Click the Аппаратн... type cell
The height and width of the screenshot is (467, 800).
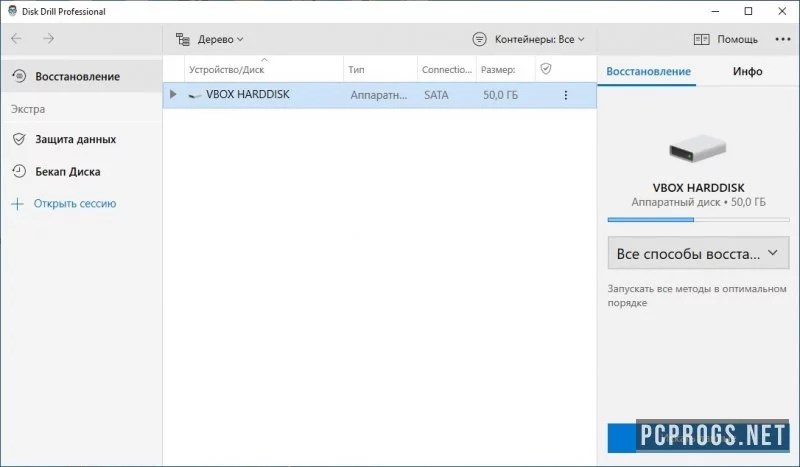tap(379, 95)
